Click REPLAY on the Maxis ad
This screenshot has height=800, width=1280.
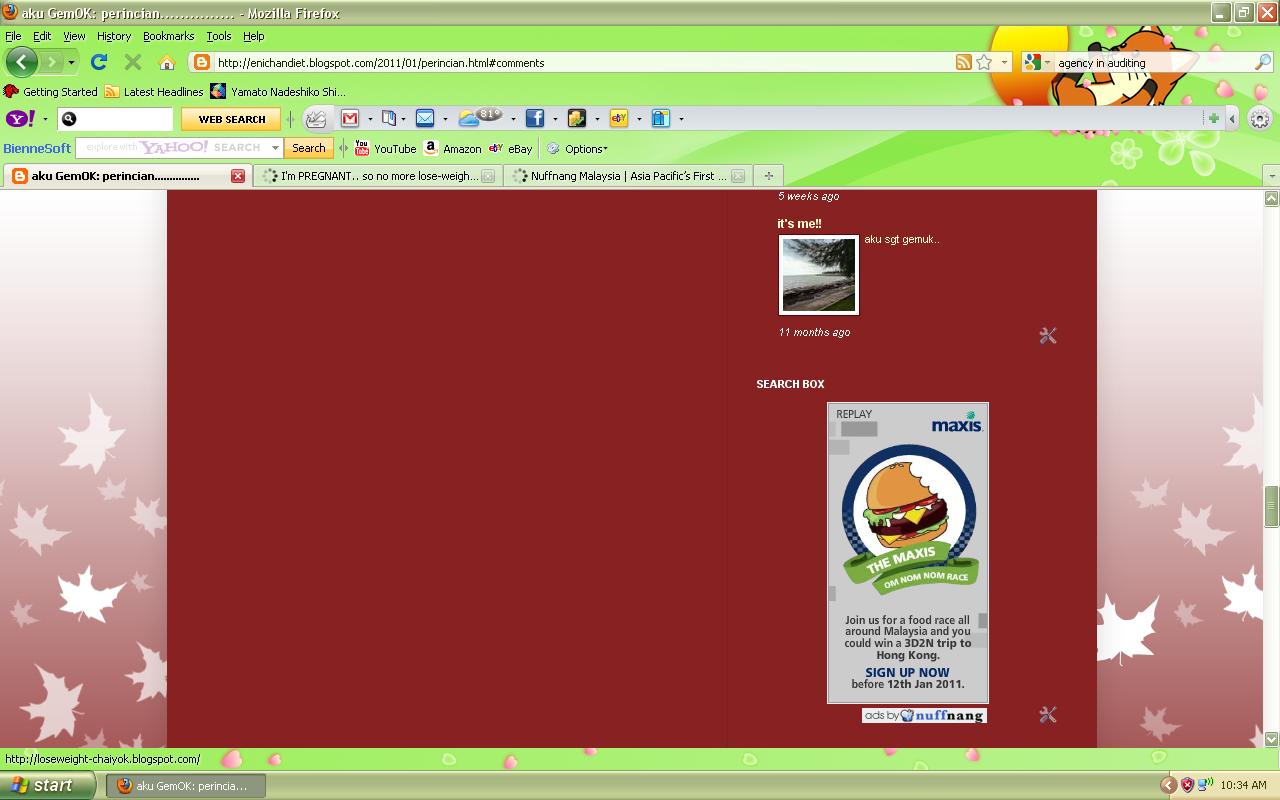(x=854, y=414)
